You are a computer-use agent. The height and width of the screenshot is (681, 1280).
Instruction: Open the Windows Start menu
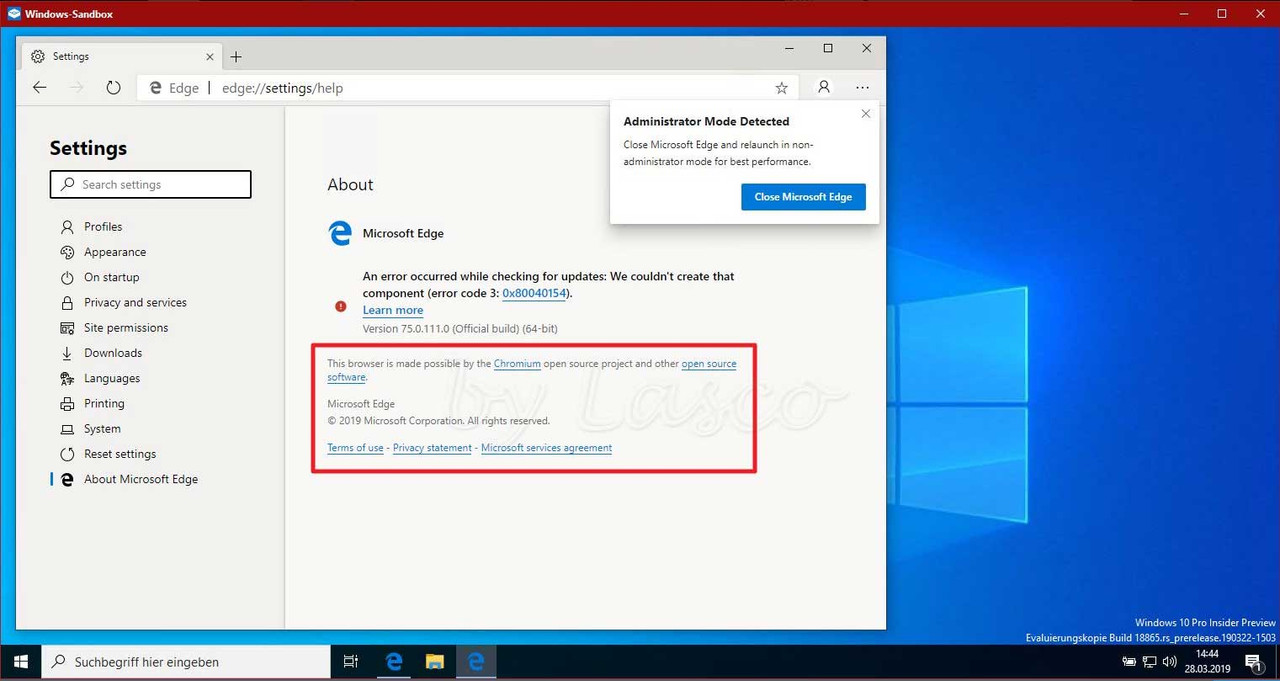pos(20,662)
